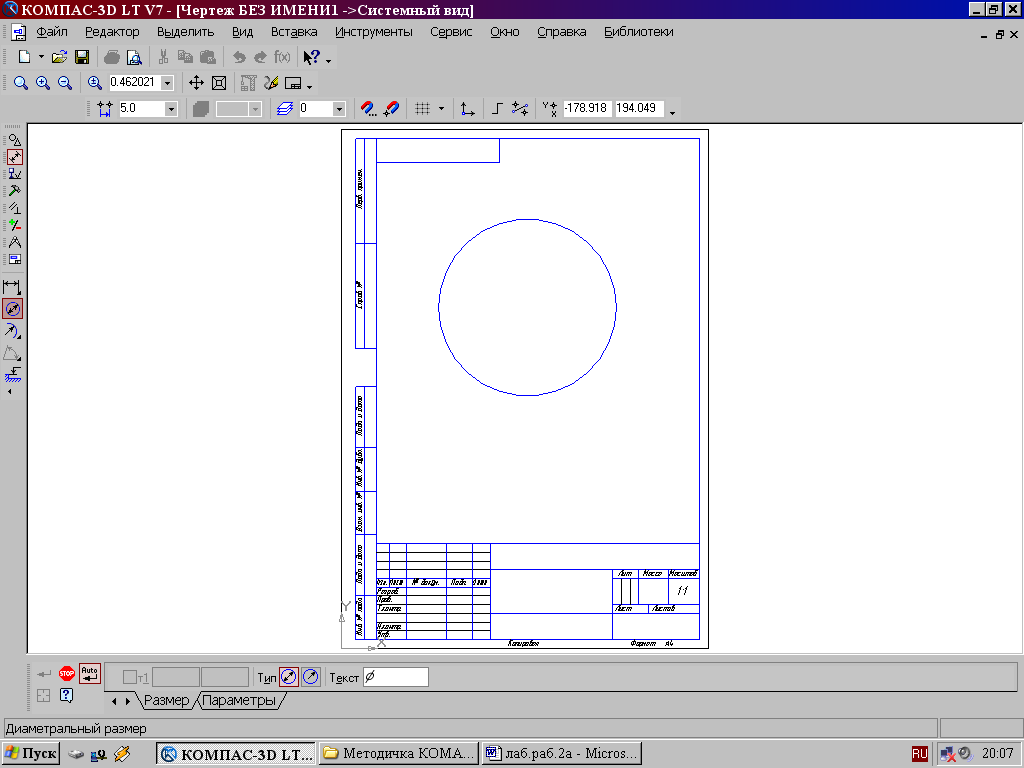Open лаб.раб.2а Microsoft Word taskbar button

(x=560, y=753)
